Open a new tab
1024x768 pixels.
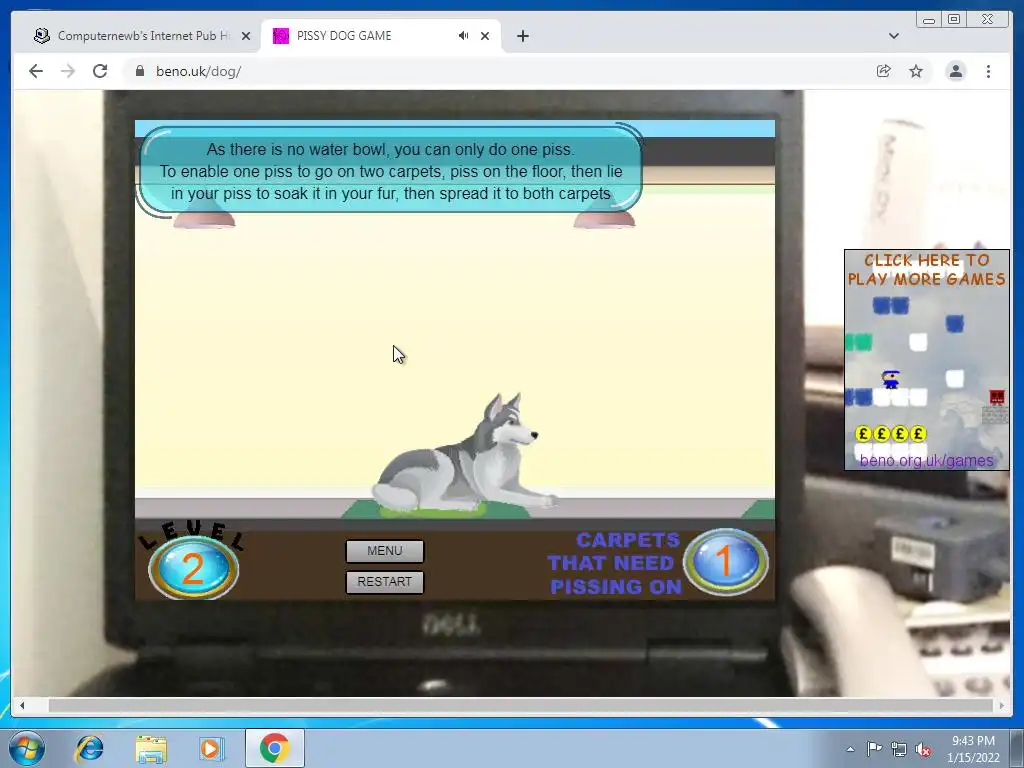[x=522, y=36]
